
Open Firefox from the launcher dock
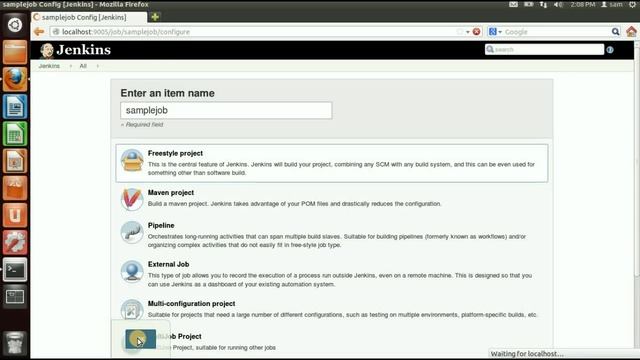click(15, 79)
